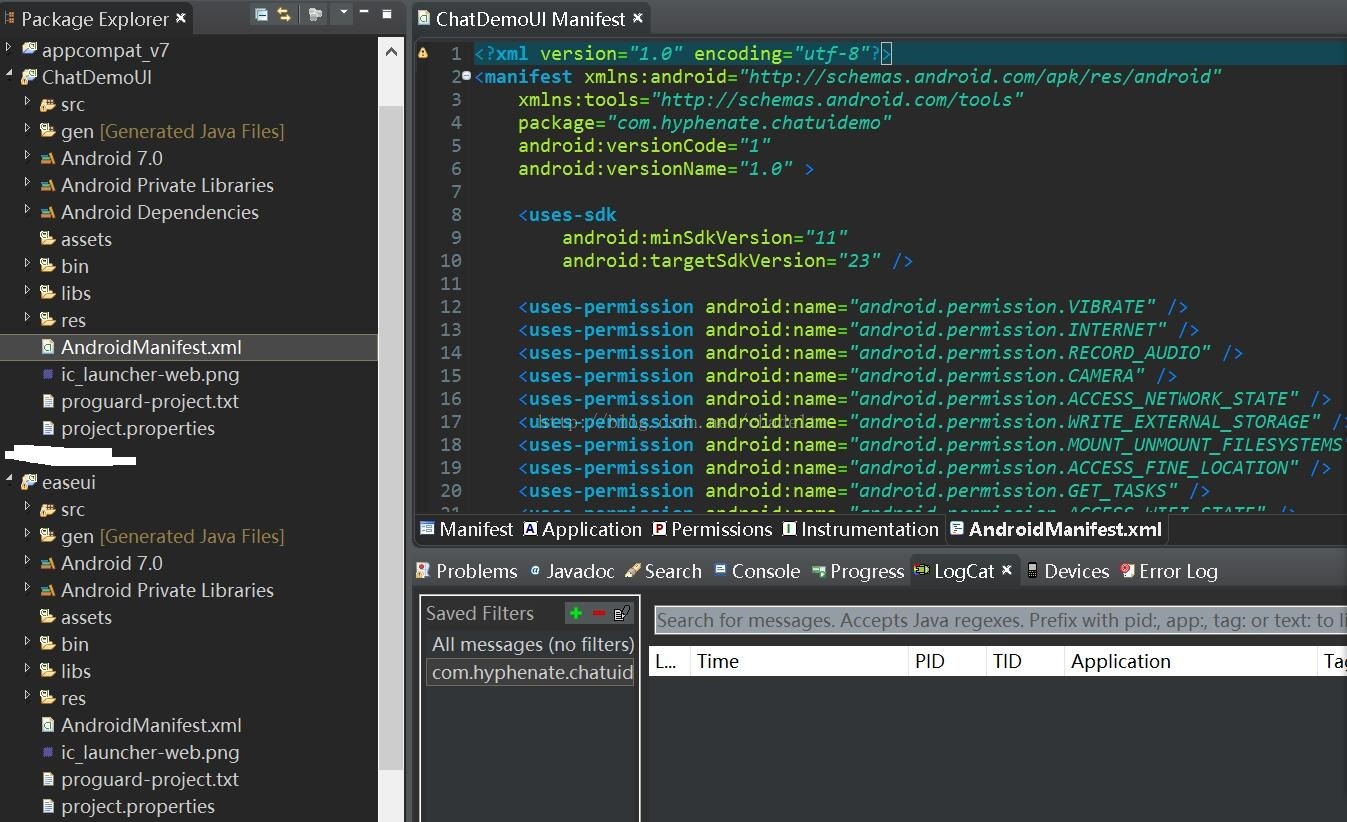Click the working set focus icon
Viewport: 1347px width, 822px height.
tap(315, 14)
